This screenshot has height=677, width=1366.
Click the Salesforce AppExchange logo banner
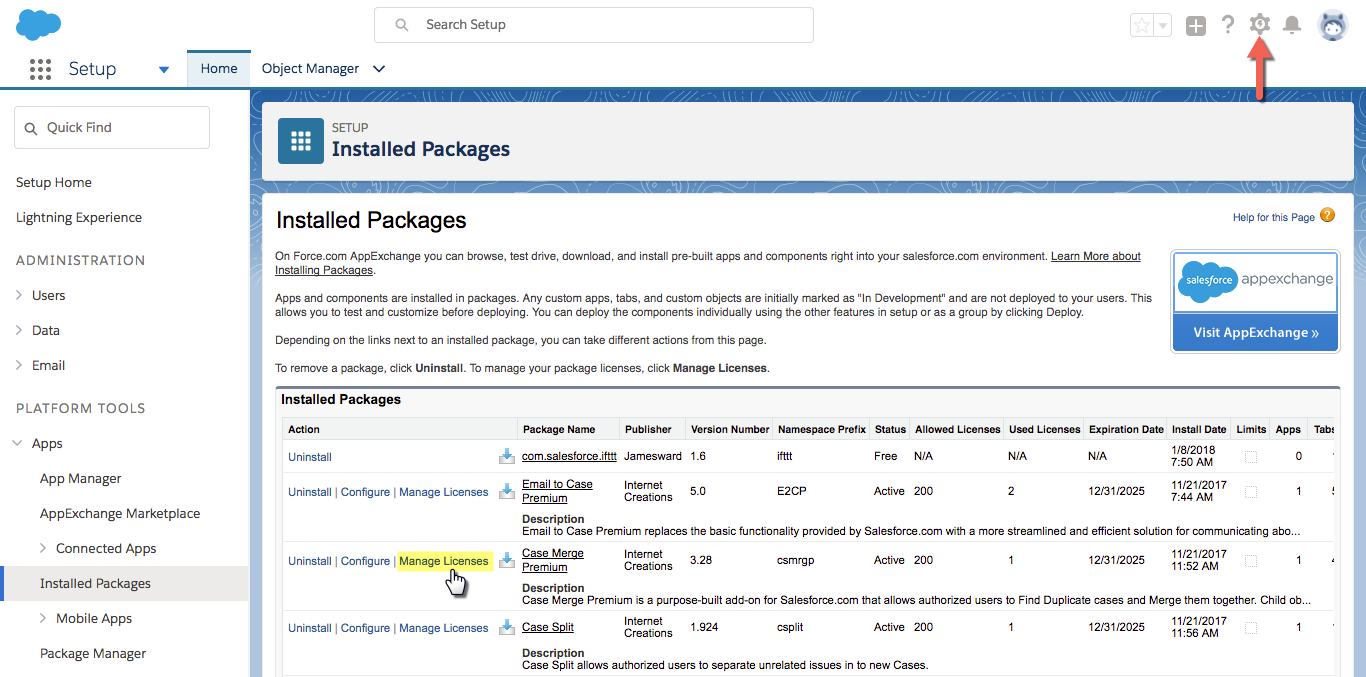click(x=1256, y=281)
